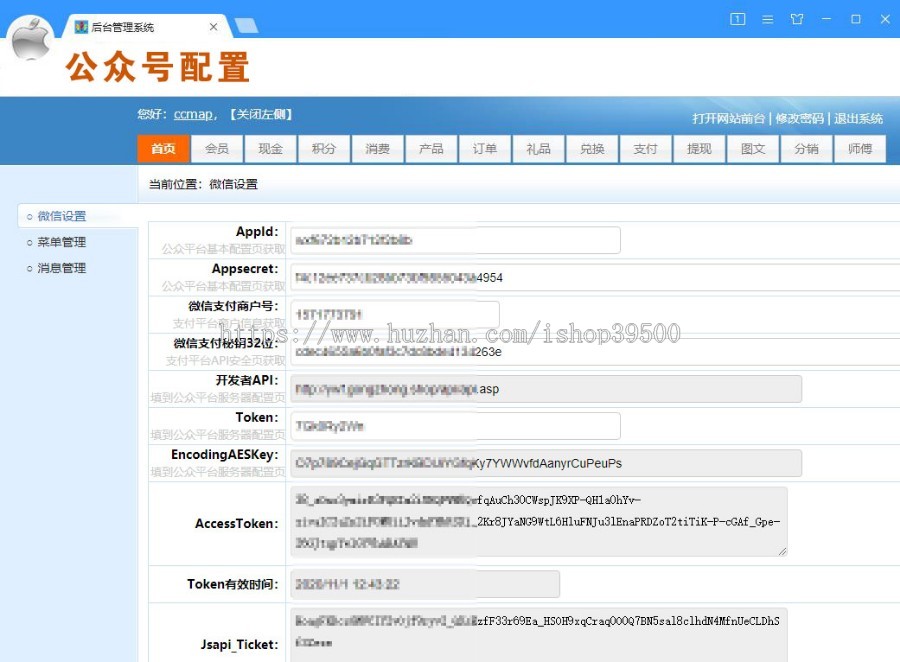
Task: Click the EncodingAESKey: label
Action: coord(224,455)
